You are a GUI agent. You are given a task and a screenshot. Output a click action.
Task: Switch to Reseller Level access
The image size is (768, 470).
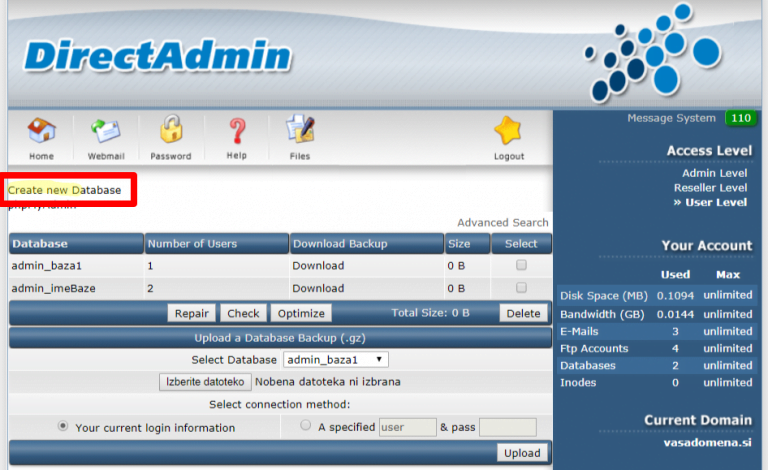point(710,188)
